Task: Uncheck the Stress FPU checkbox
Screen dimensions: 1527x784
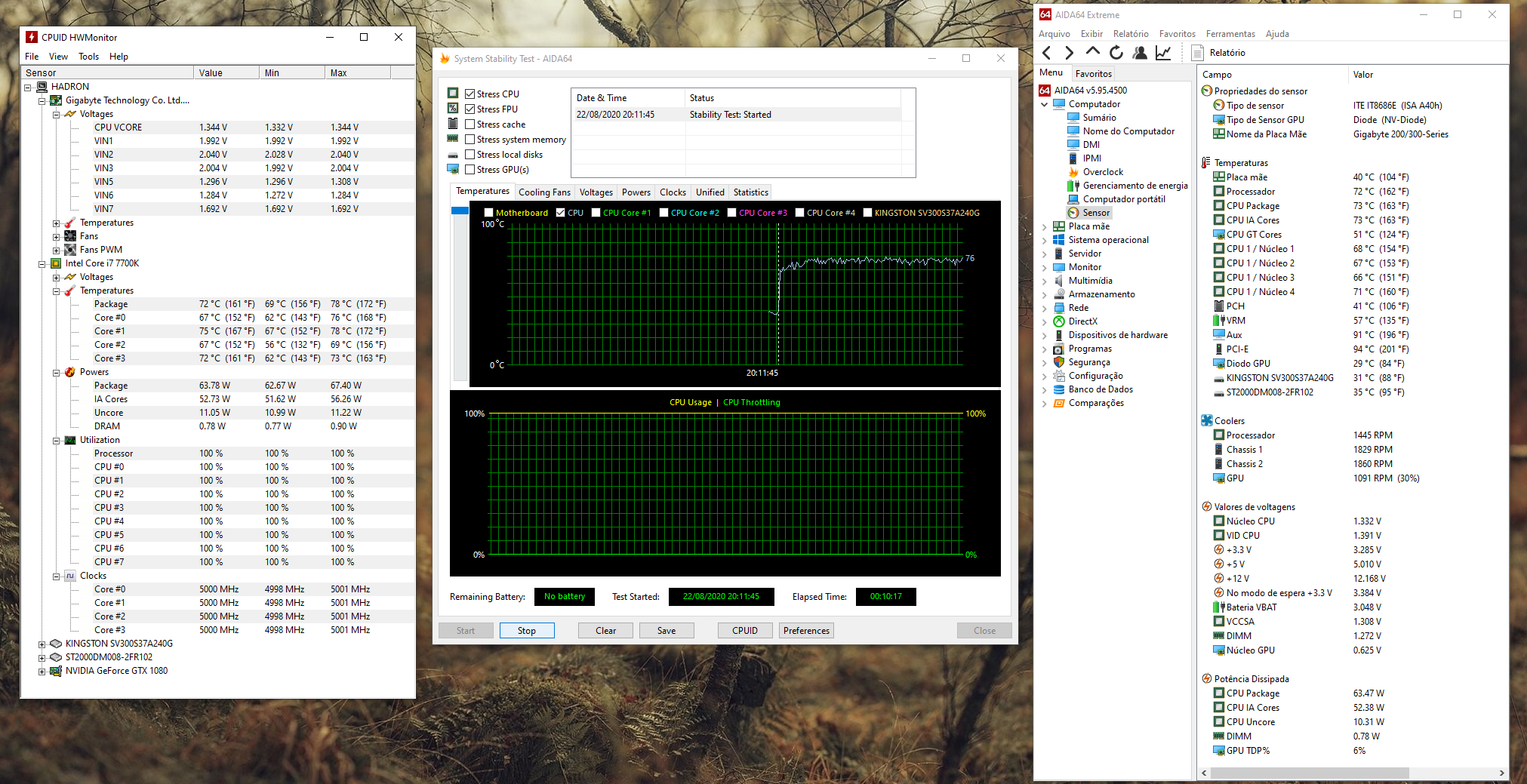Action: tap(469, 109)
